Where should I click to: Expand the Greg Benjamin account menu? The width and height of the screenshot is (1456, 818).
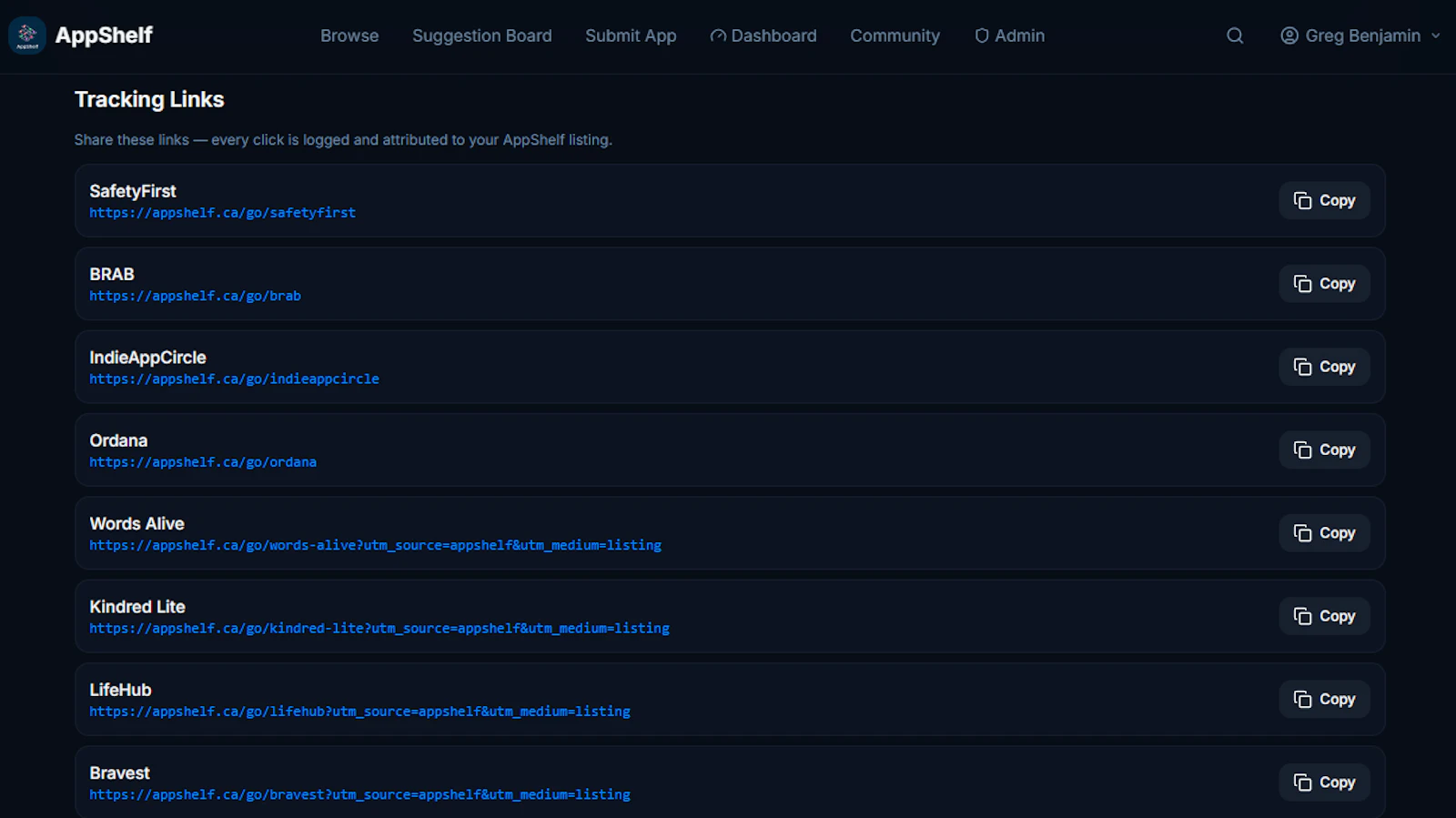tap(1360, 35)
